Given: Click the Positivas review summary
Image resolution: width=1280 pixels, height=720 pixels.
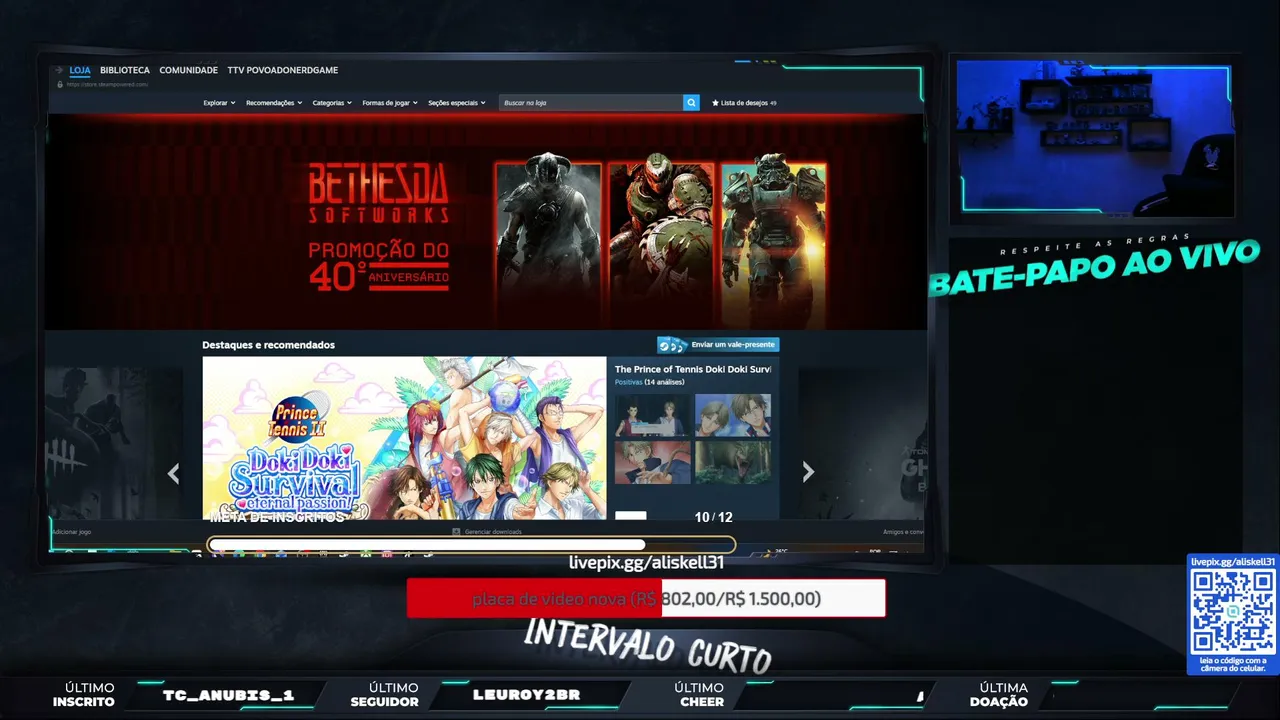Looking at the screenshot, I should pyautogui.click(x=628, y=382).
